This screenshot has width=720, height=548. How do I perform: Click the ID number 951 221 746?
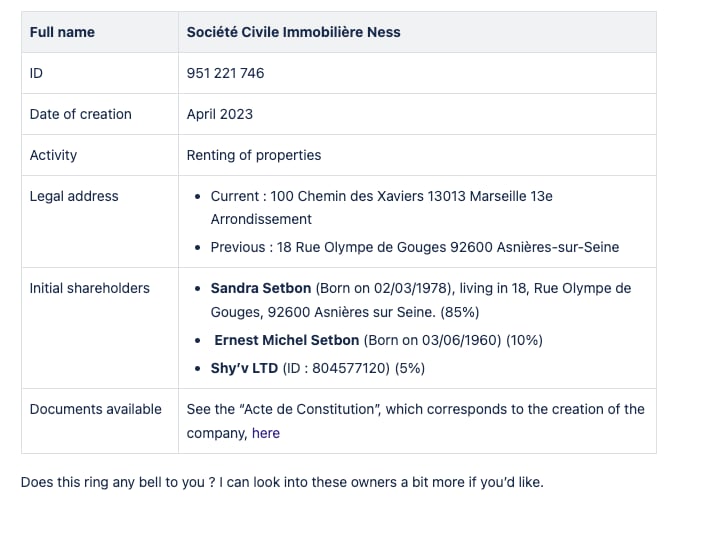(225, 73)
